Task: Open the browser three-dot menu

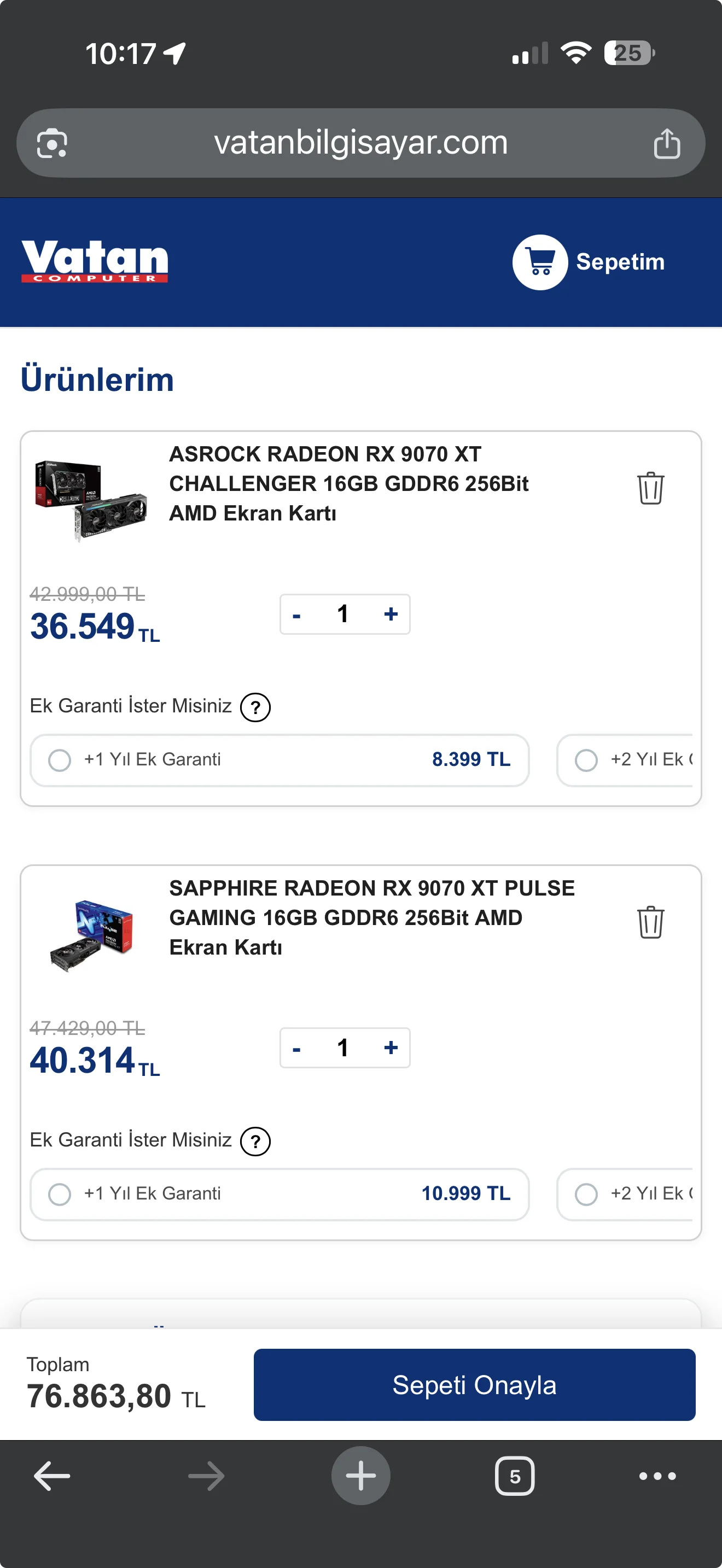Action: tap(657, 1476)
